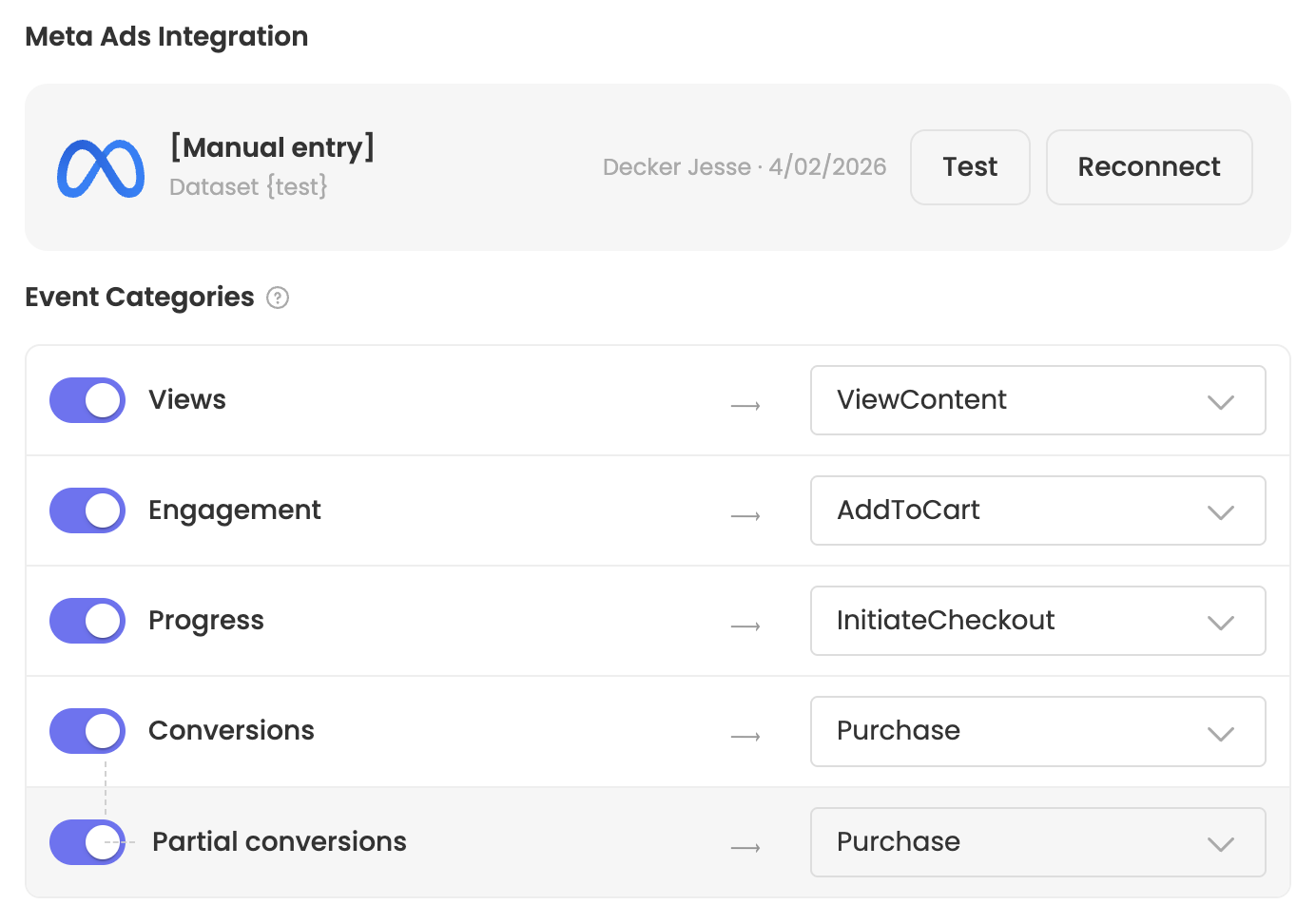1316x924 pixels.
Task: Click the arrow icon beside Views
Action: pos(745,406)
